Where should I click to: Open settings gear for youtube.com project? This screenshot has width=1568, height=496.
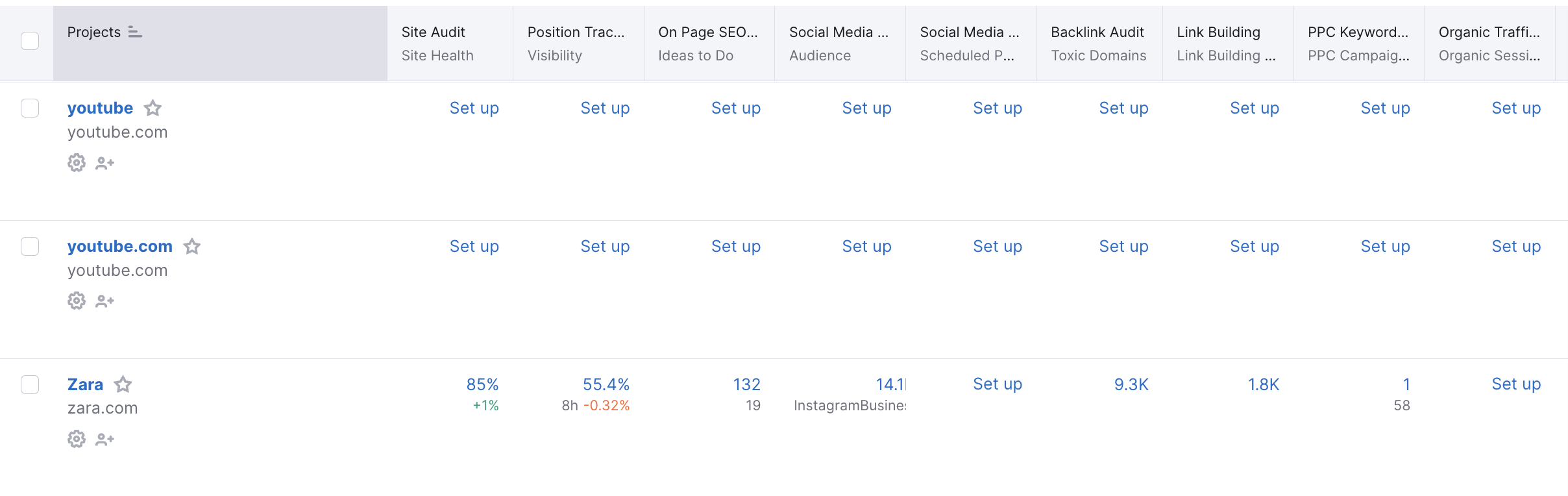(77, 301)
